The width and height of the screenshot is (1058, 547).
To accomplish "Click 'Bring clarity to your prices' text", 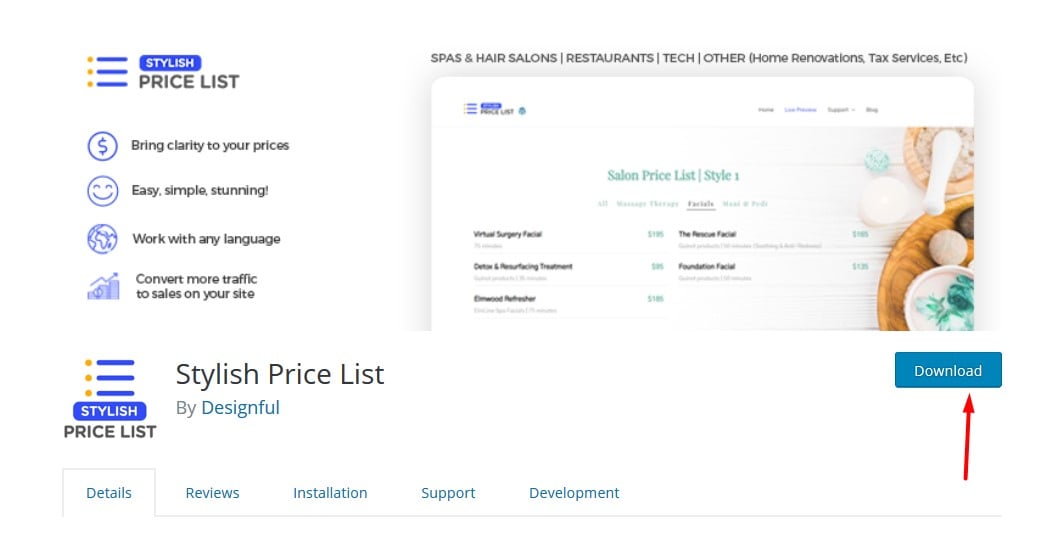I will (210, 146).
